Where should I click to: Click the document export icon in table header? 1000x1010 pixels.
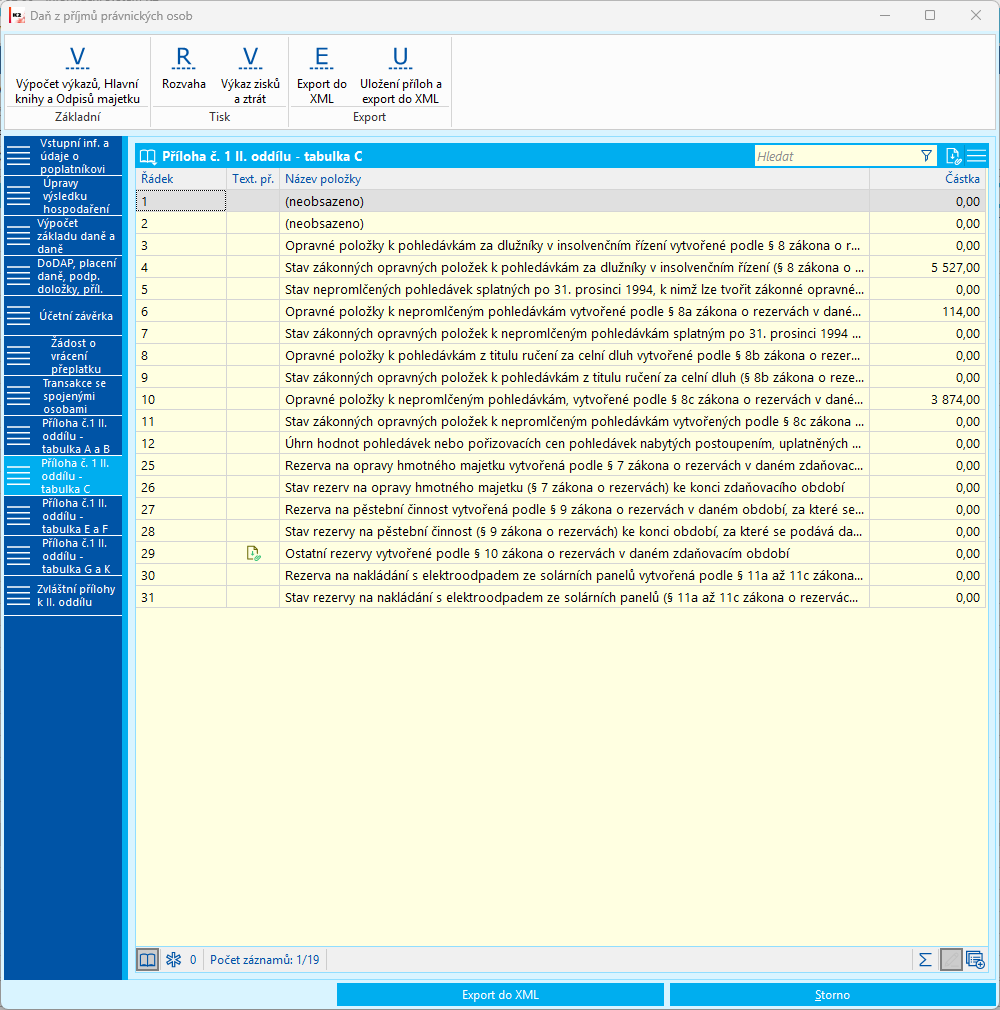[953, 156]
